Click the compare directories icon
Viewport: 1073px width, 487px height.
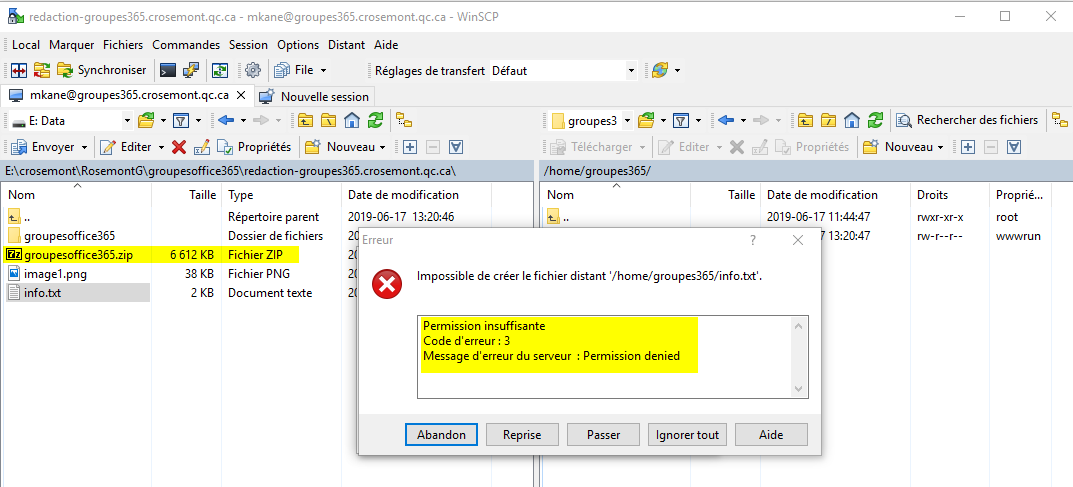pos(18,70)
